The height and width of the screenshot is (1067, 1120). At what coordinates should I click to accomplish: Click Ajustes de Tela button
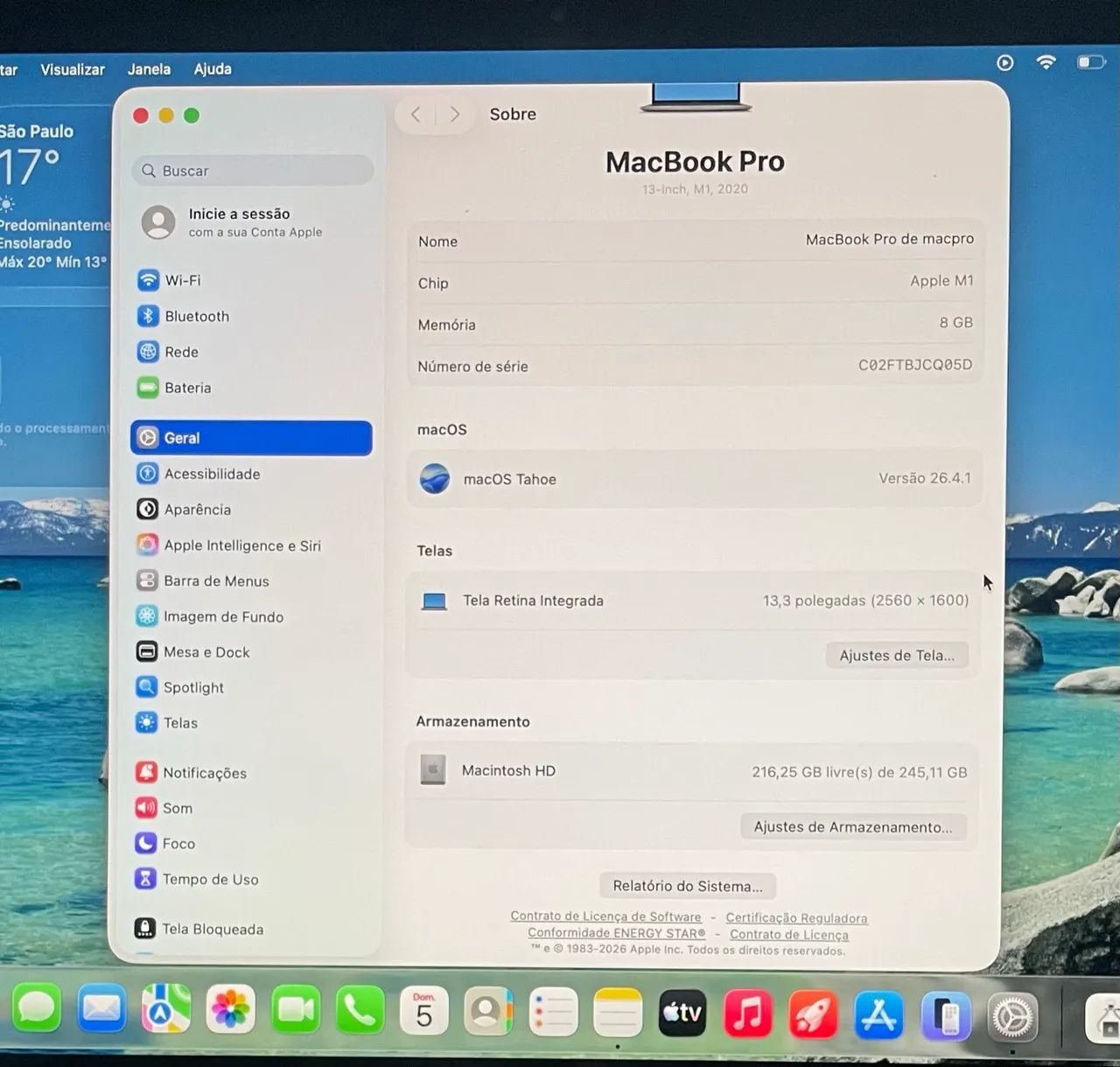click(x=897, y=656)
